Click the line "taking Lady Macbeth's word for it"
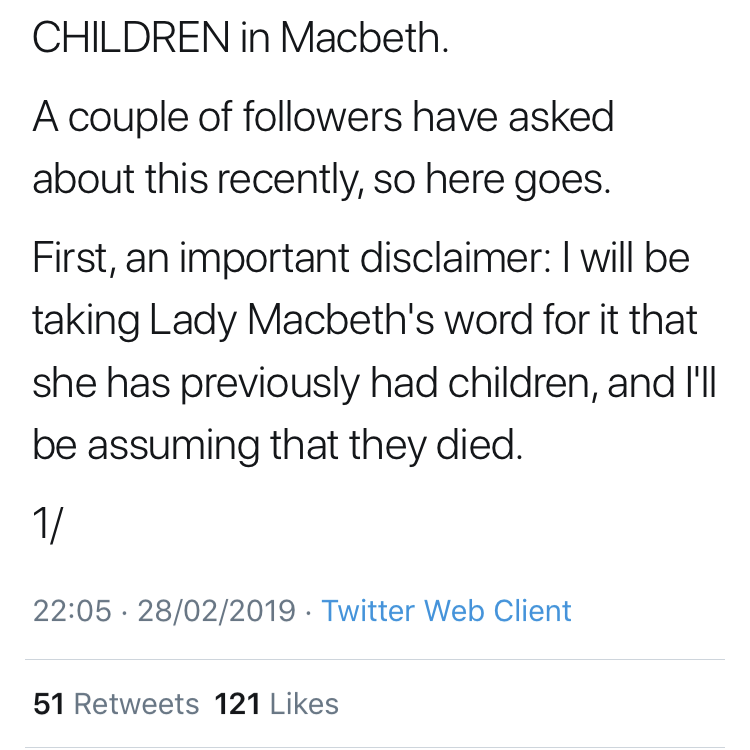This screenshot has height=750, width=750. click(x=364, y=320)
